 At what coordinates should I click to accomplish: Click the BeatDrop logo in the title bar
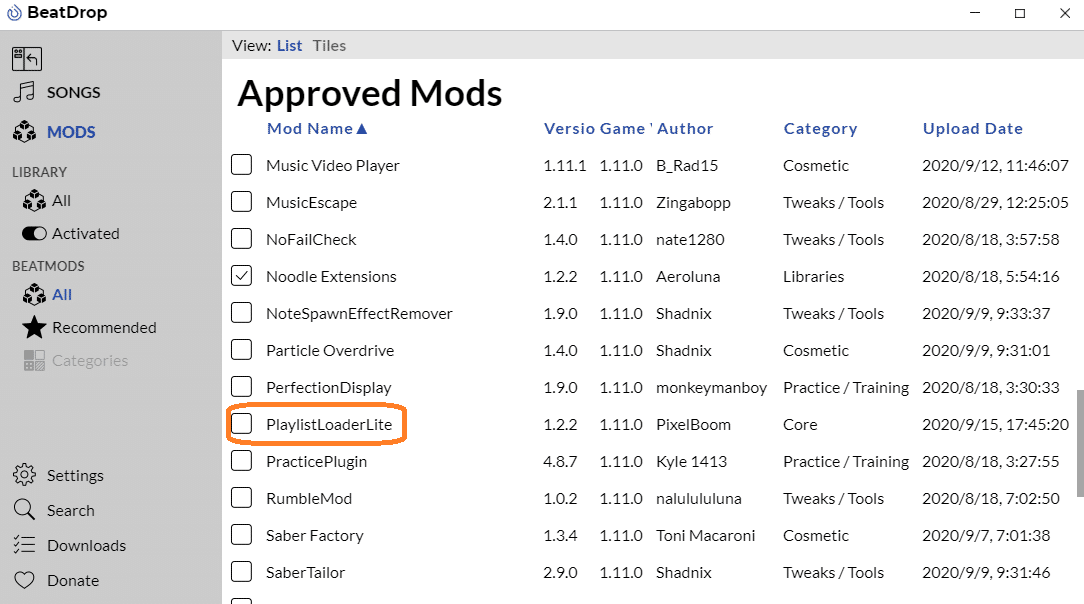[x=14, y=13]
